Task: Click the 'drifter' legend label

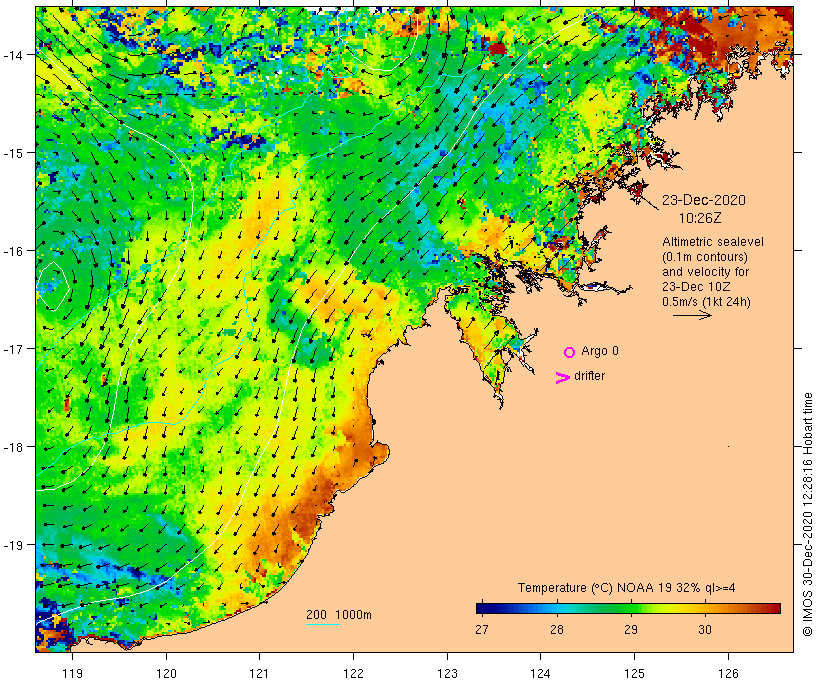Action: (x=589, y=376)
